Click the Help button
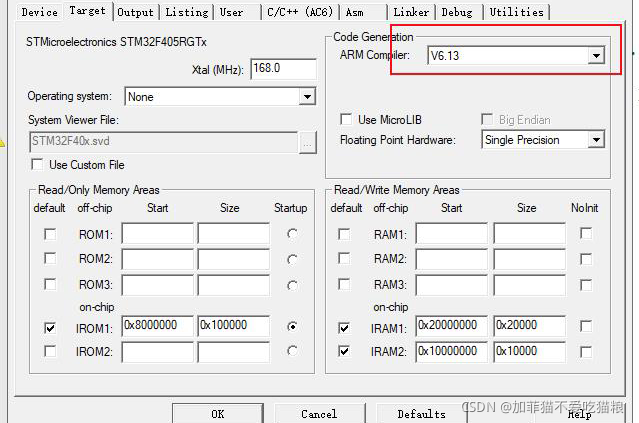 coord(580,414)
